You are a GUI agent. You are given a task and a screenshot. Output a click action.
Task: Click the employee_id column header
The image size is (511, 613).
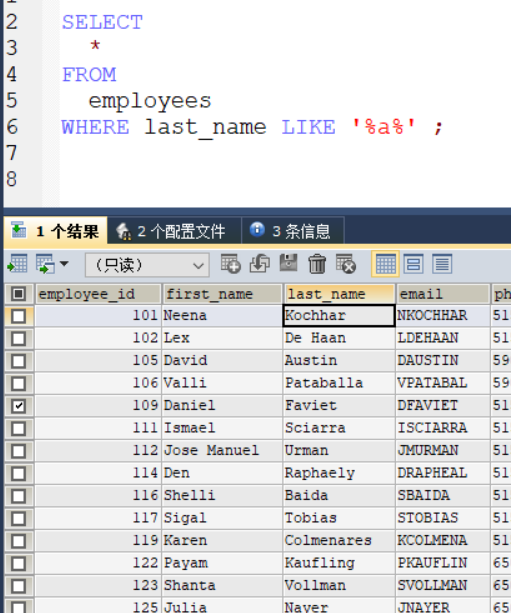click(x=98, y=294)
